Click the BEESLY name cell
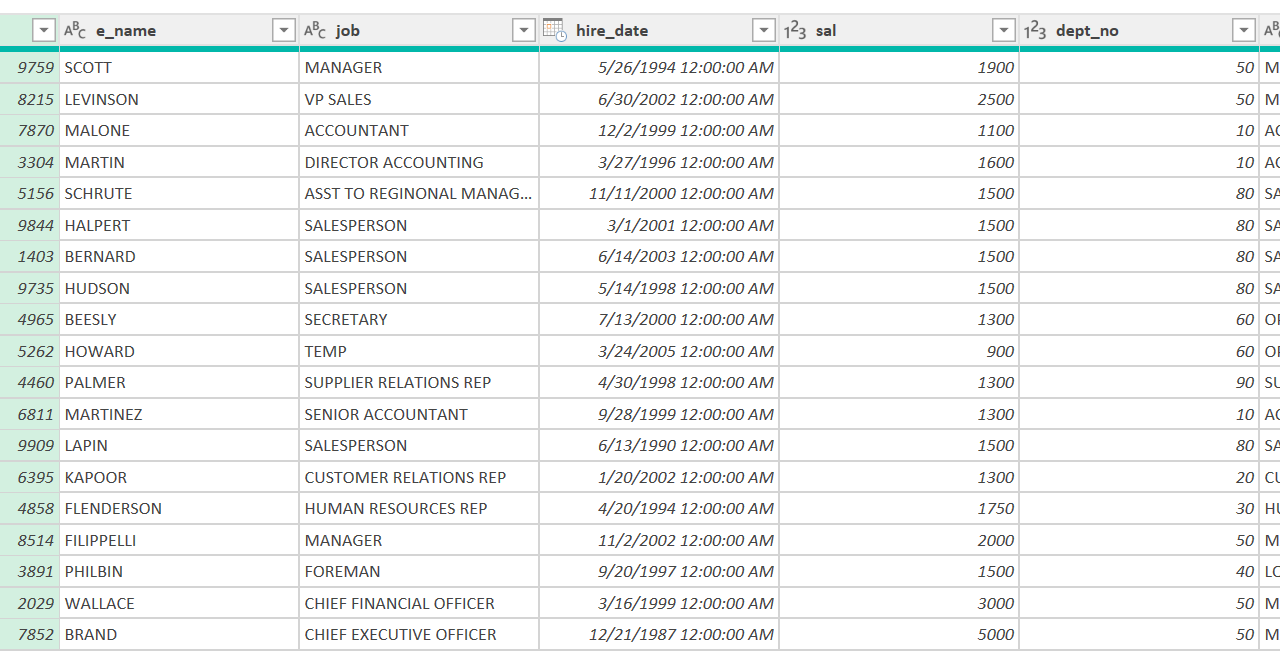 pos(179,320)
